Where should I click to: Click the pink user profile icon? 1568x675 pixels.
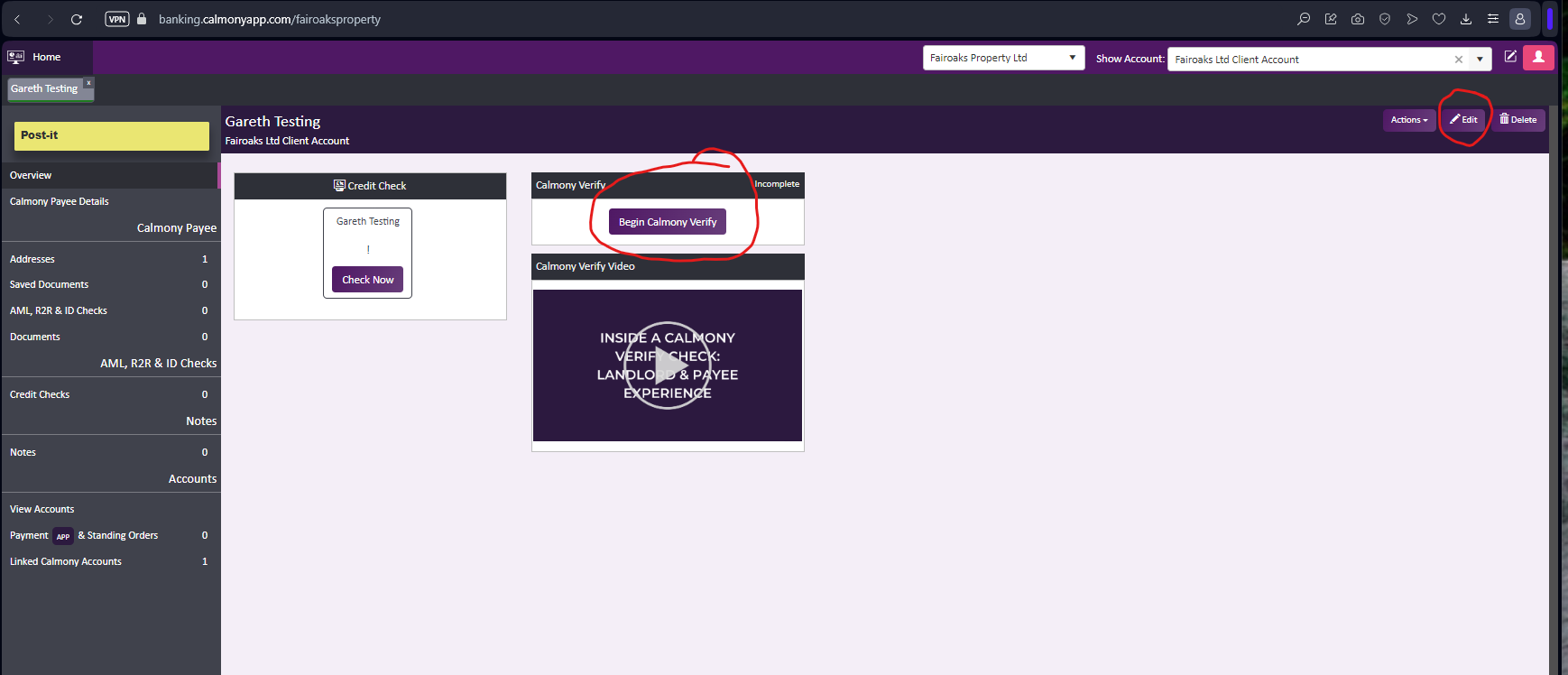[1538, 58]
